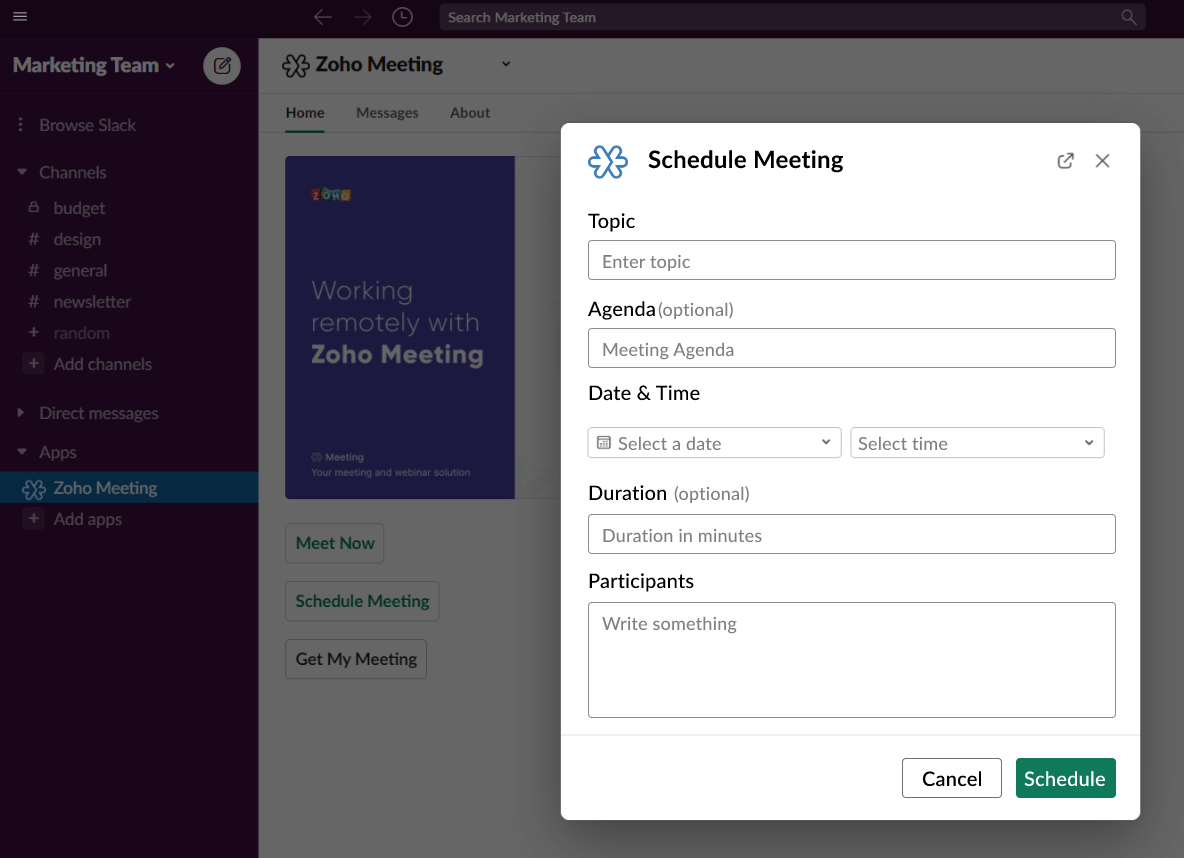The height and width of the screenshot is (858, 1184).
Task: Click the calendar icon in the date field
Action: (x=605, y=442)
